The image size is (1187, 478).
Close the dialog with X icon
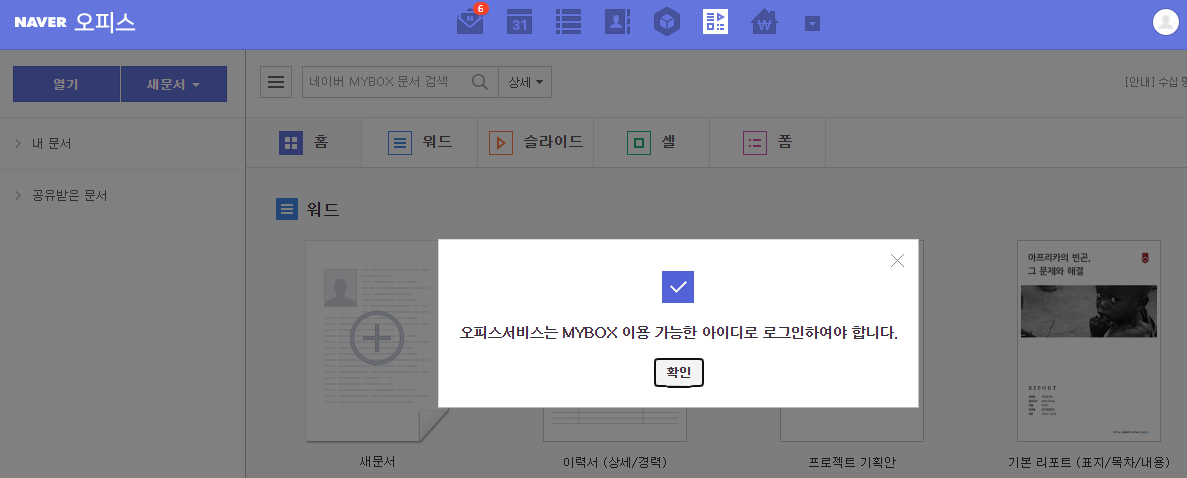(x=898, y=261)
